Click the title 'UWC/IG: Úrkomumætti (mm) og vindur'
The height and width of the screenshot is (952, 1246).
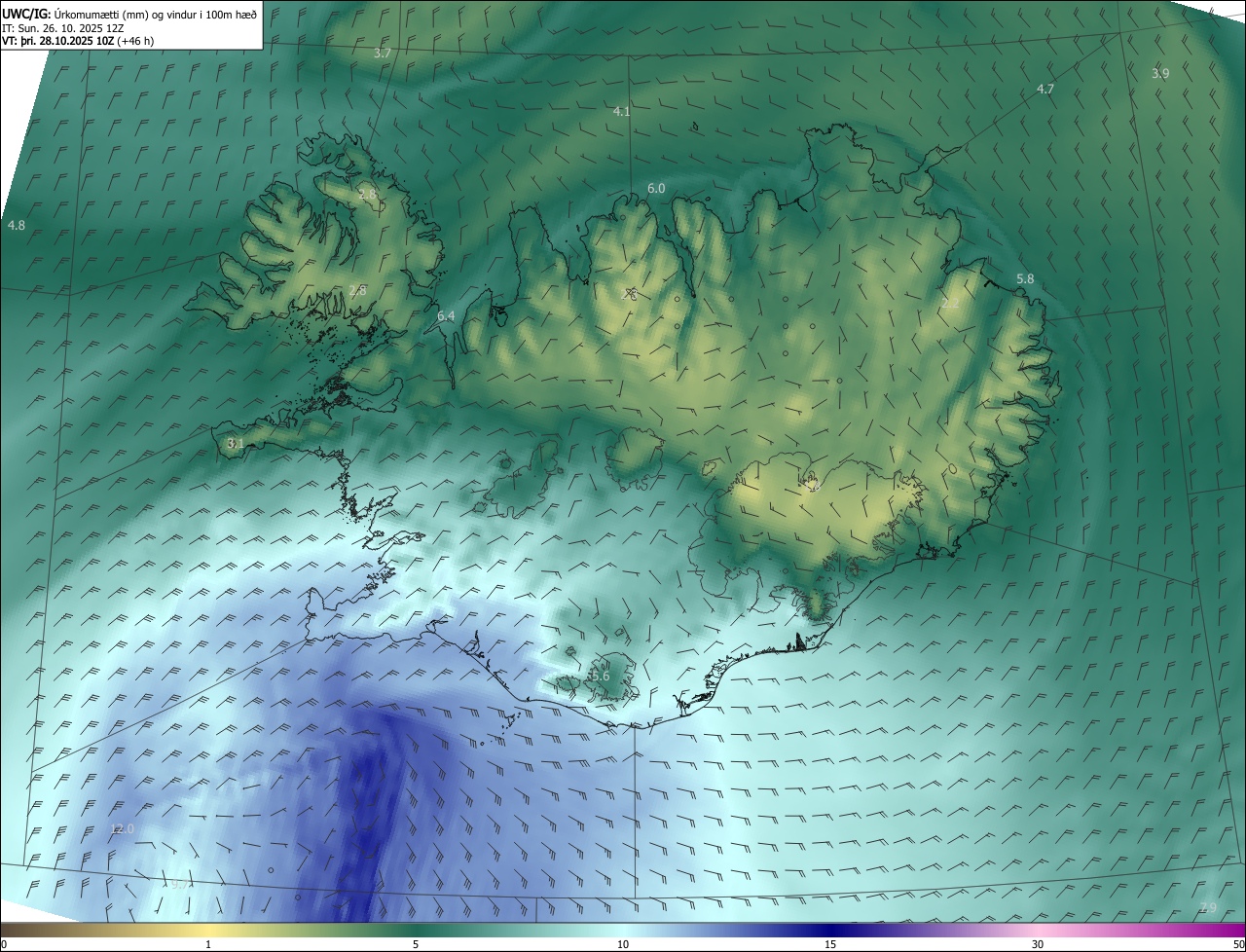tap(129, 13)
